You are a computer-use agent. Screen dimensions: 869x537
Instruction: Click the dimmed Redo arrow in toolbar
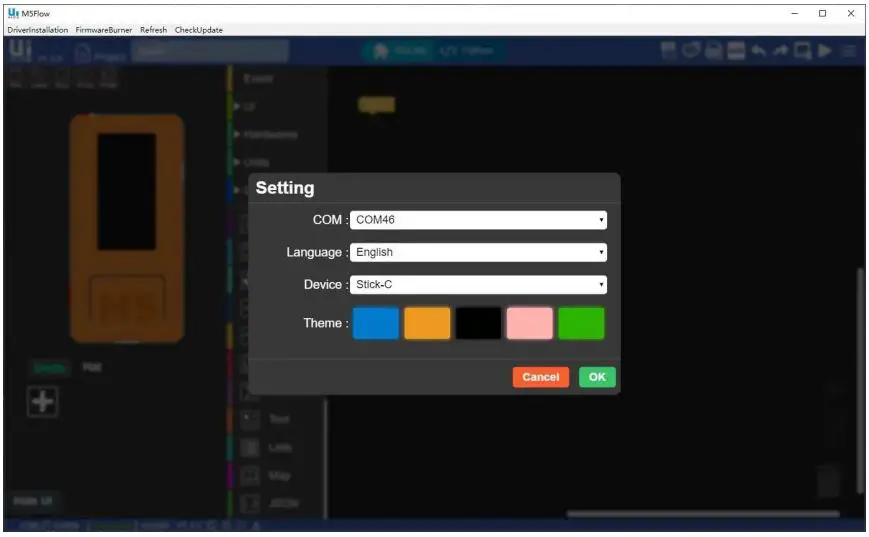[780, 51]
